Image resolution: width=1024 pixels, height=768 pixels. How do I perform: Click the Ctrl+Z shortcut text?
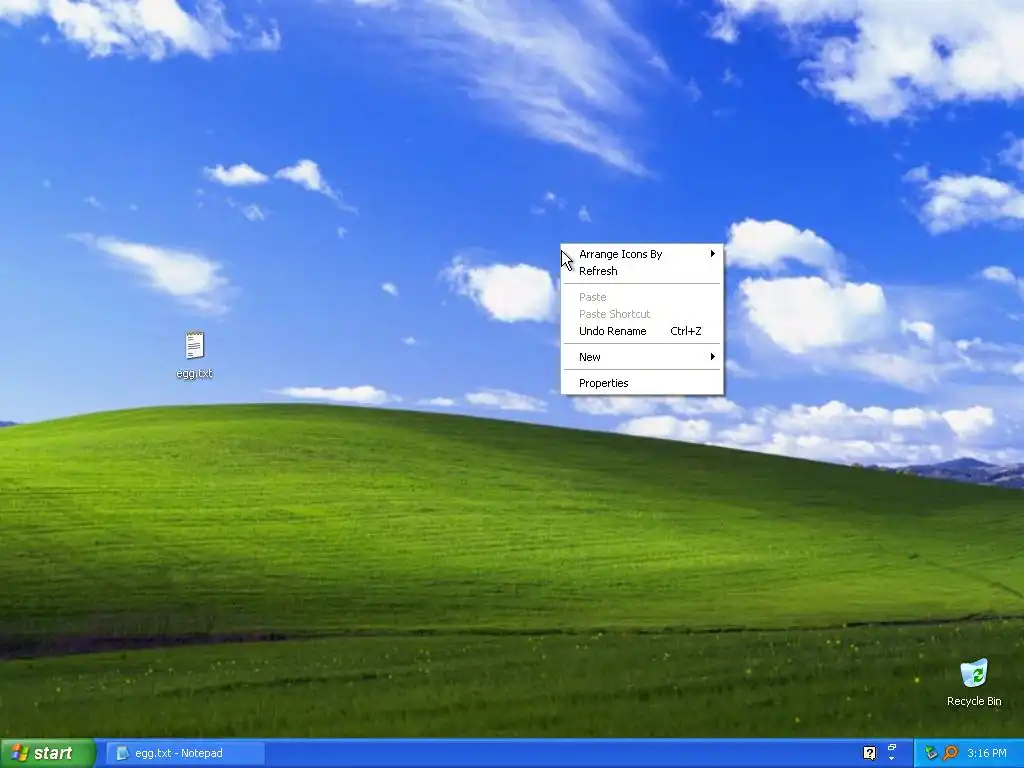tap(686, 331)
